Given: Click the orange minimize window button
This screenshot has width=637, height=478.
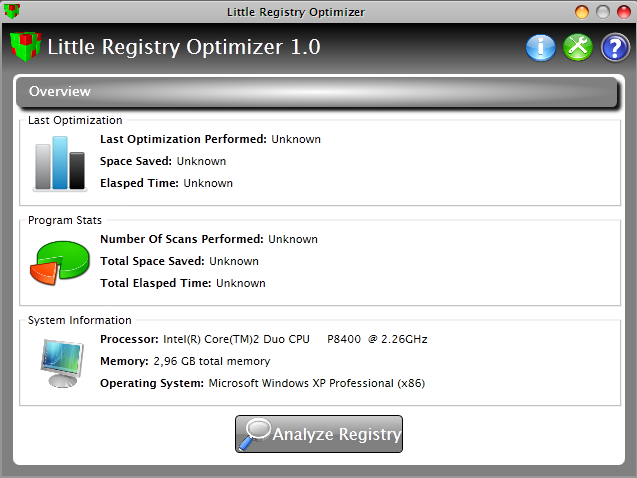Looking at the screenshot, I should pos(582,12).
